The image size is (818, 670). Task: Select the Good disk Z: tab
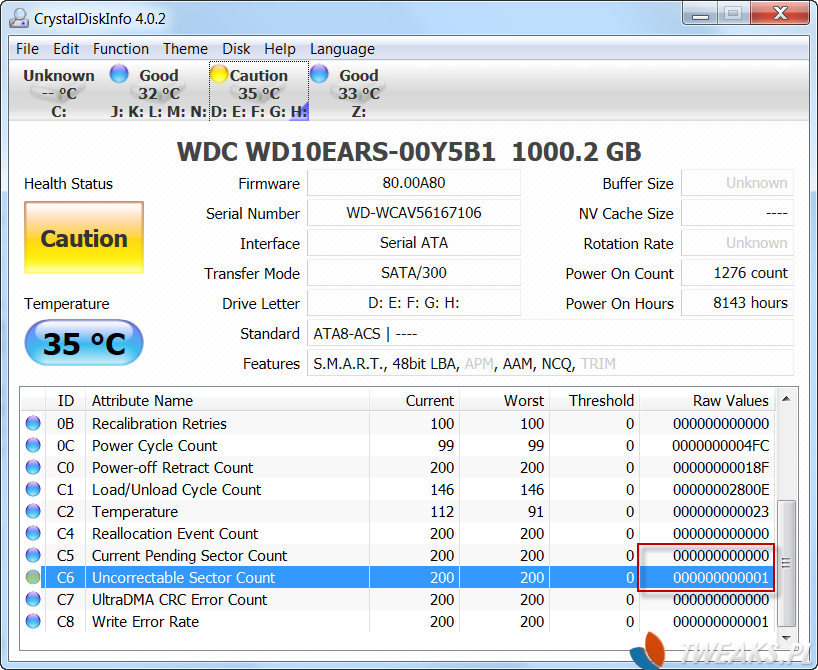(x=359, y=92)
